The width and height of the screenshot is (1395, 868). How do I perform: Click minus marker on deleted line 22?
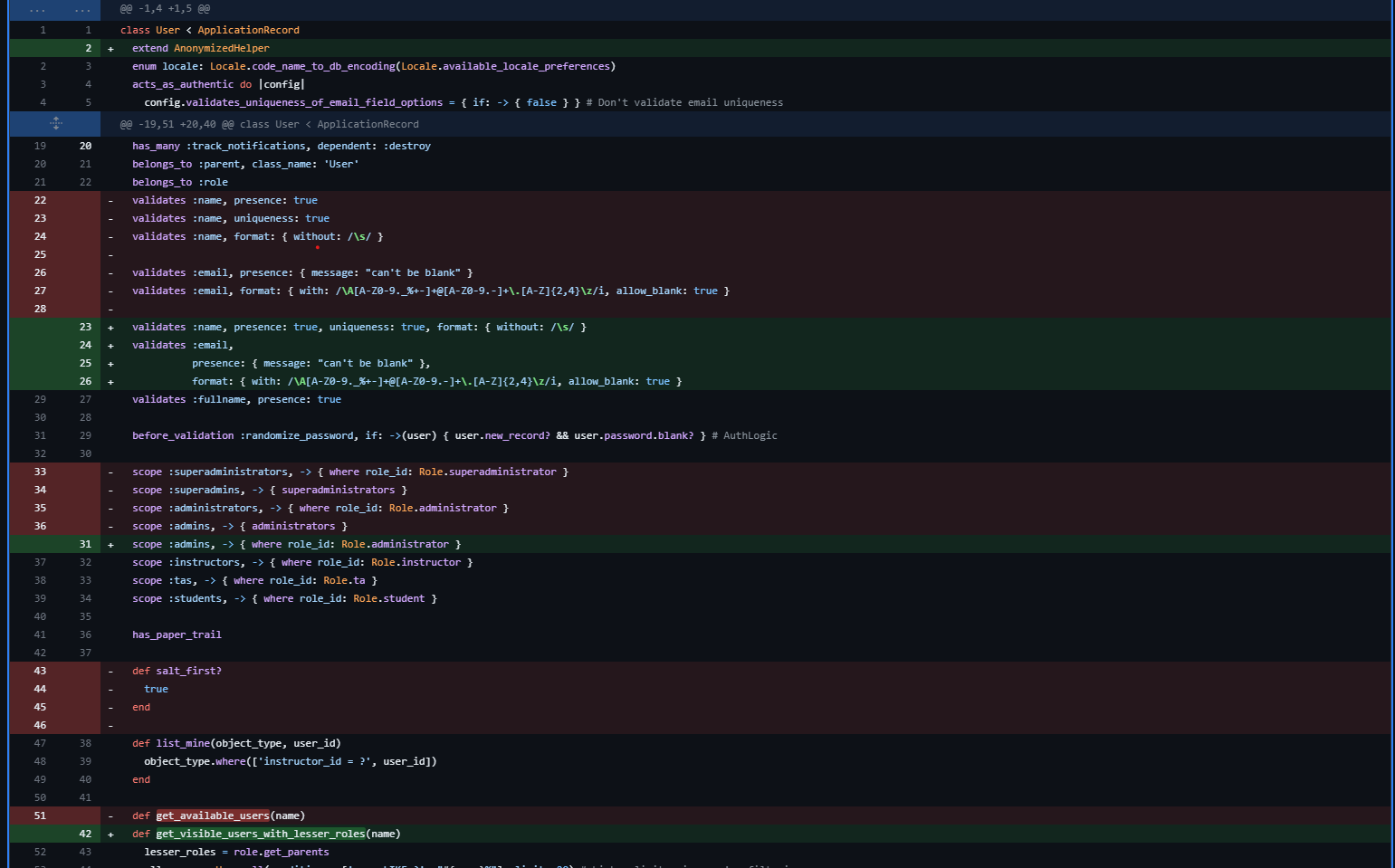[110, 201]
